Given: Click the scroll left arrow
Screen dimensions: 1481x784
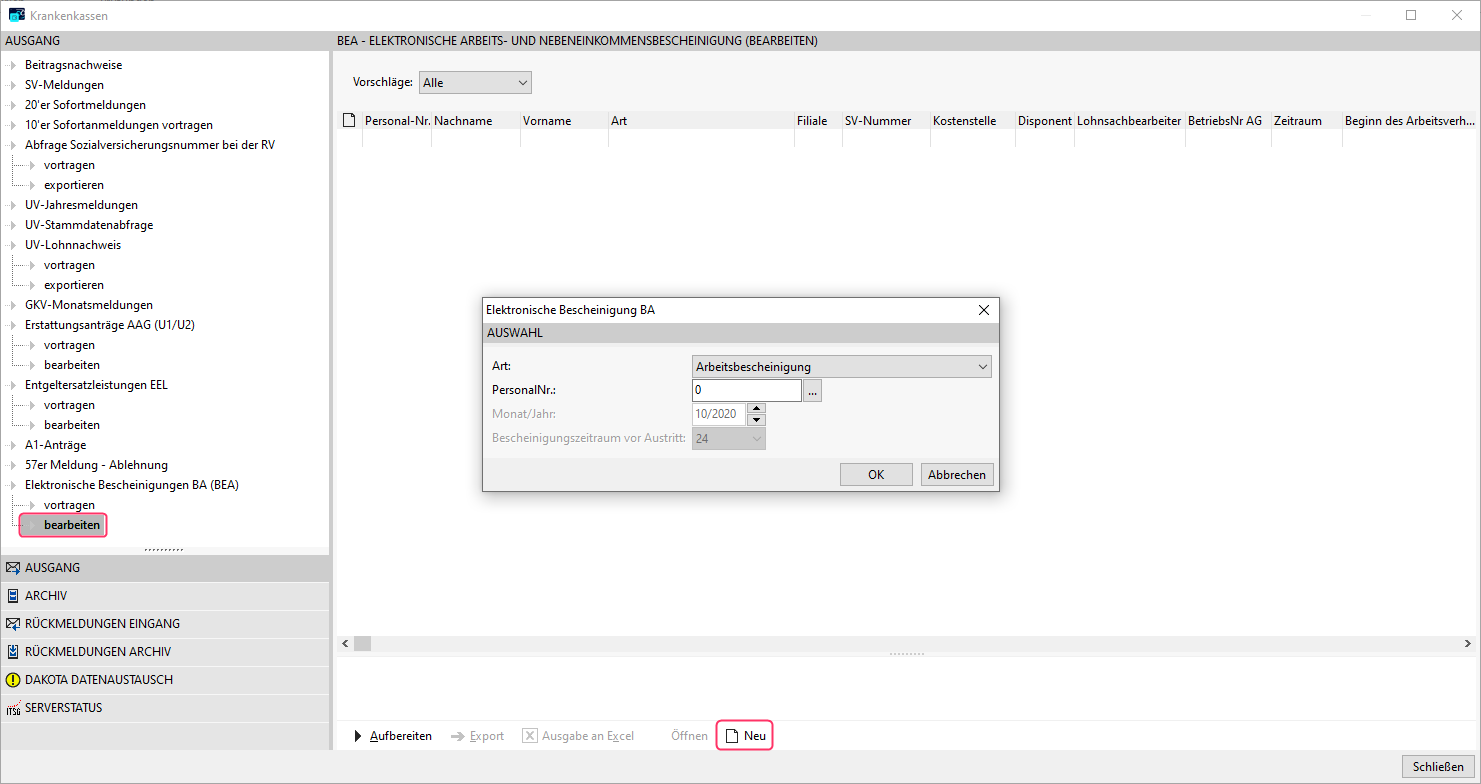Looking at the screenshot, I should click(345, 644).
